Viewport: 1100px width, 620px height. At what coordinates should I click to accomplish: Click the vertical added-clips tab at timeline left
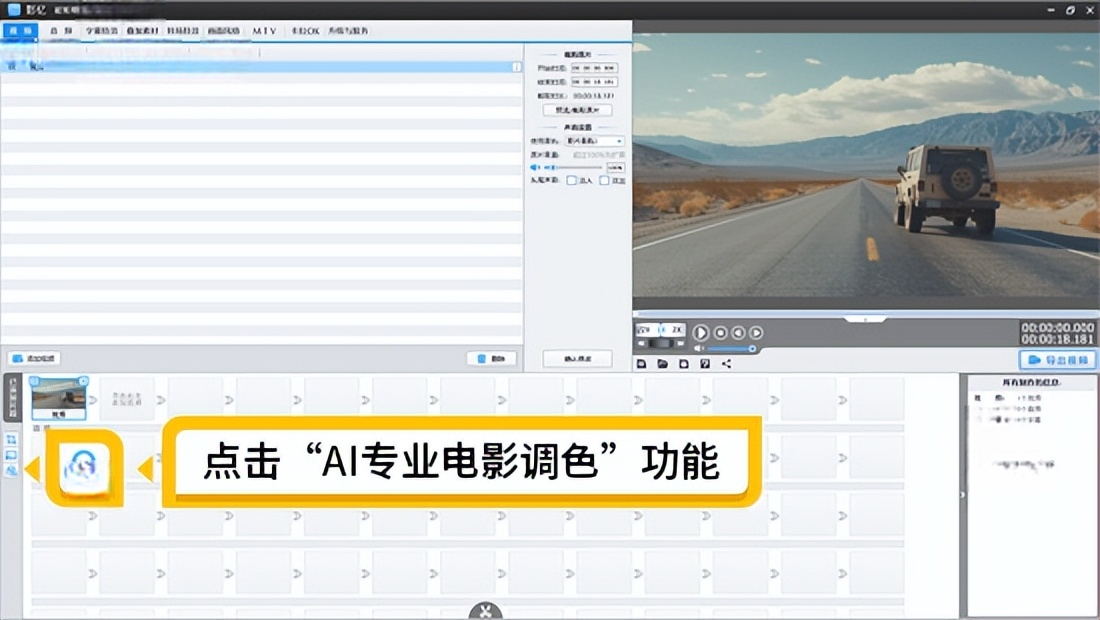tap(13, 398)
